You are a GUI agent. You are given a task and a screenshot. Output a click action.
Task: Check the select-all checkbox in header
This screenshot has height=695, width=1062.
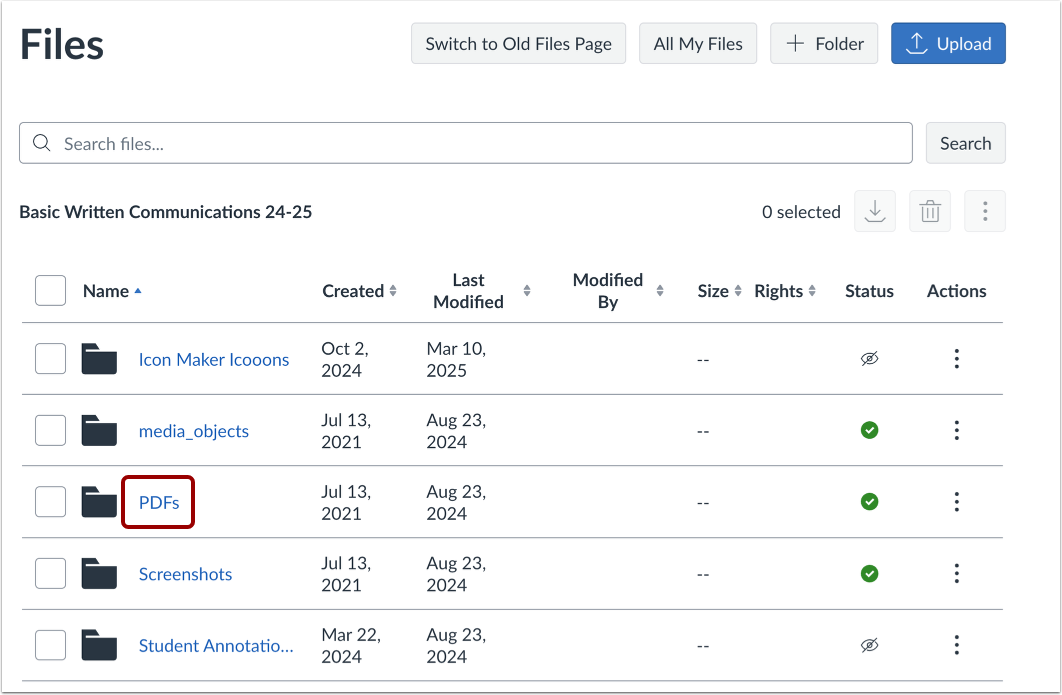(x=50, y=291)
